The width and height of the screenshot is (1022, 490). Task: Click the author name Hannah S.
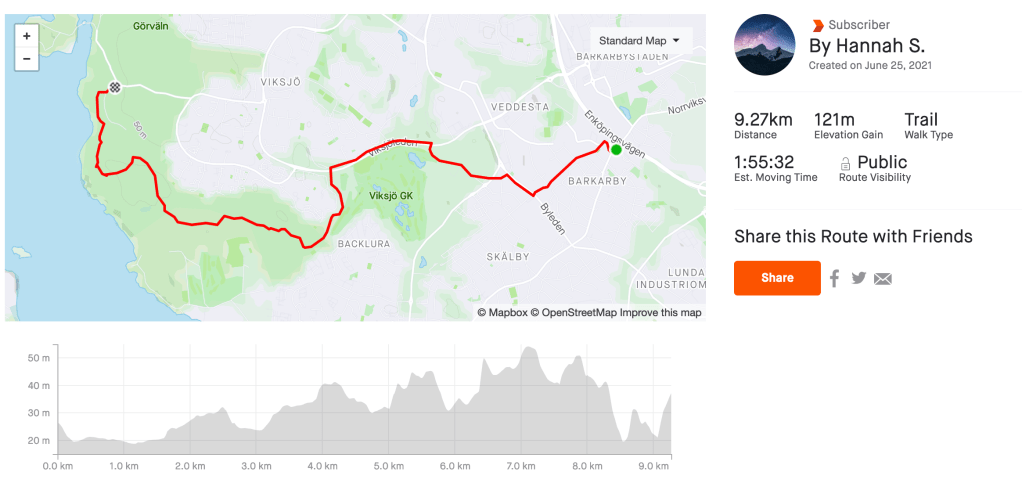[x=865, y=46]
